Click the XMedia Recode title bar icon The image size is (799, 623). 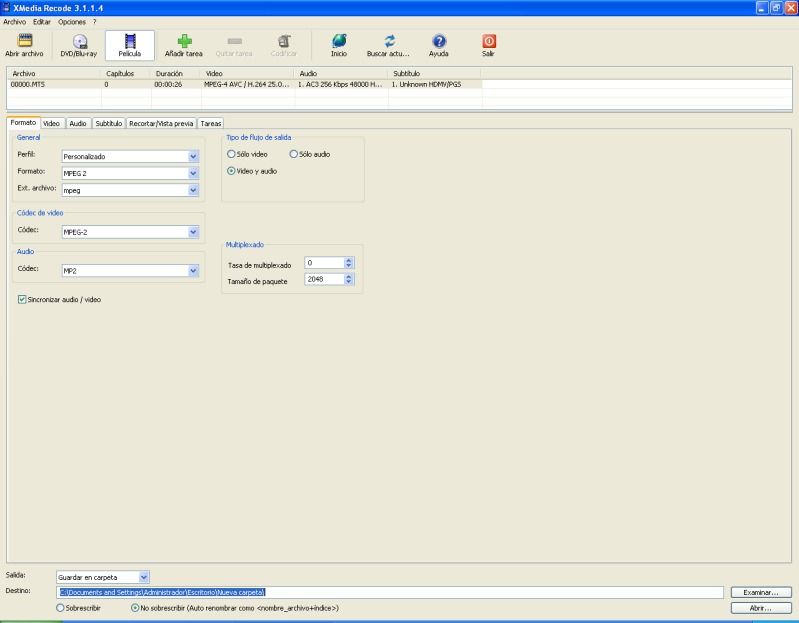6,8
